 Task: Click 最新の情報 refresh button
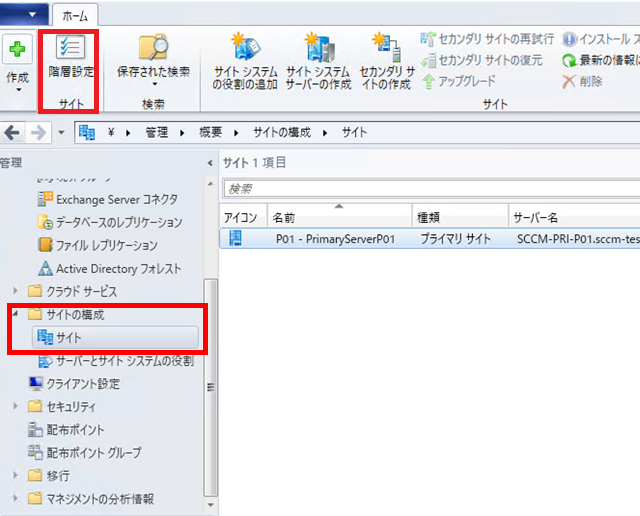599,60
